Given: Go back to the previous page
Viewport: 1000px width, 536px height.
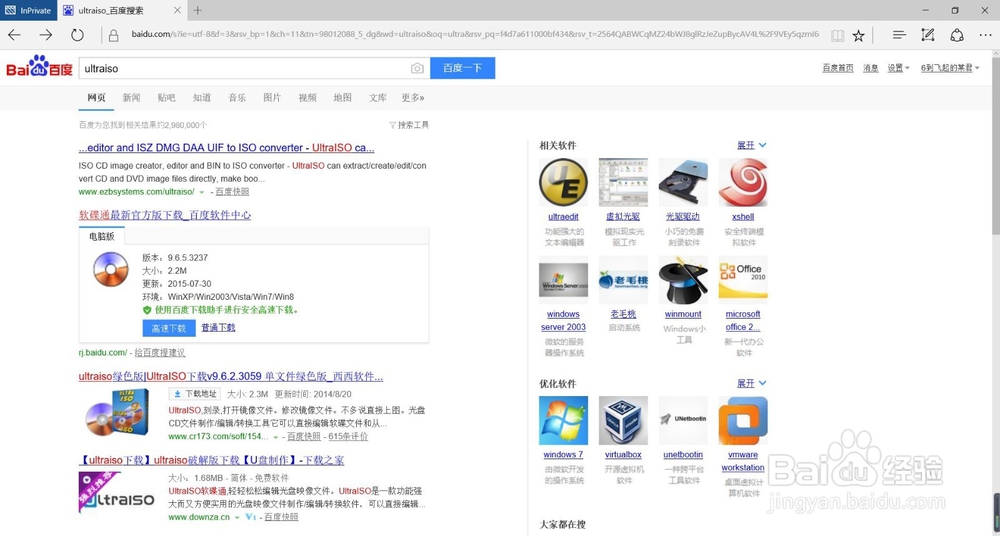Looking at the screenshot, I should click(x=14, y=35).
